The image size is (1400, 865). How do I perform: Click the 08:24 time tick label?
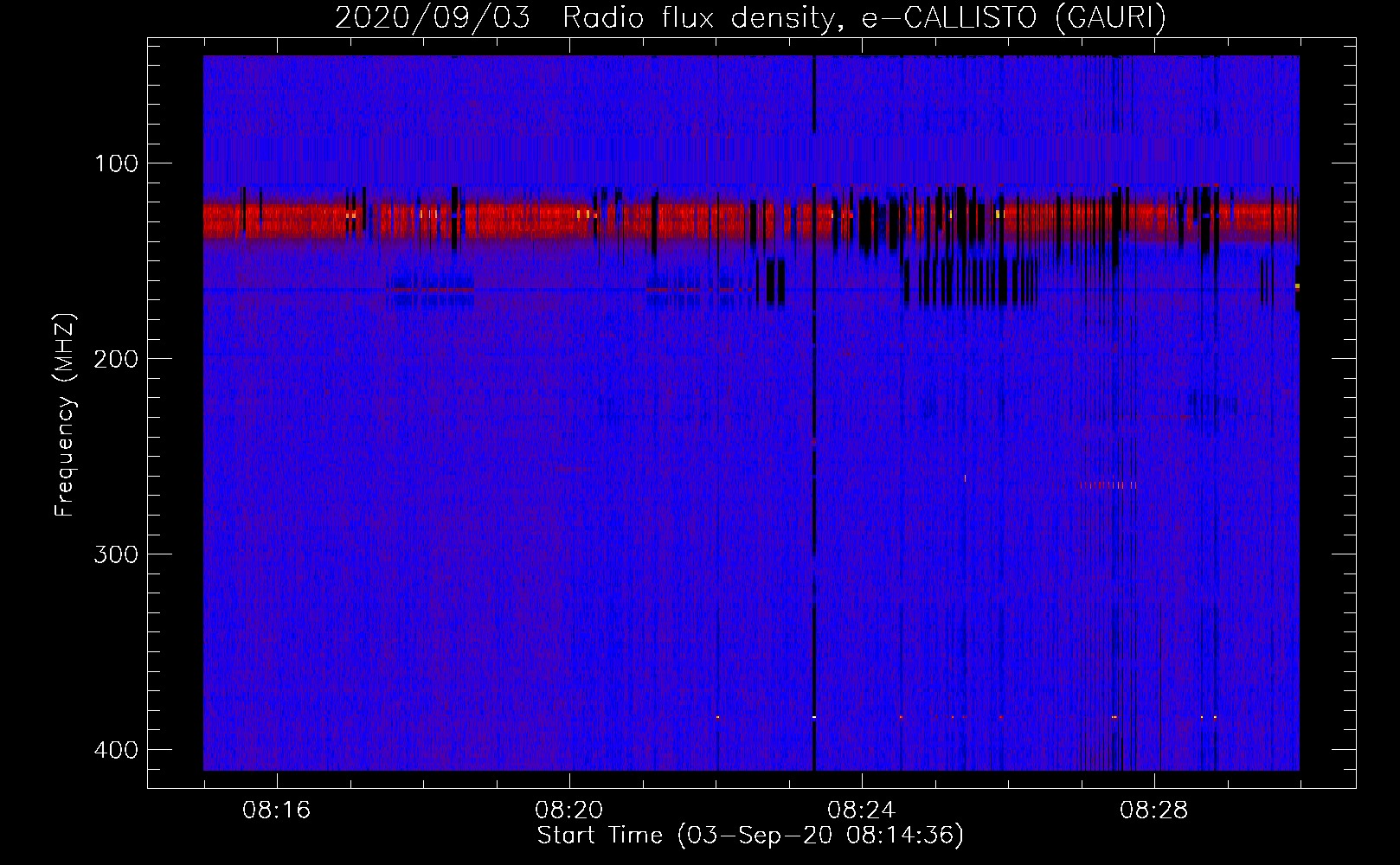[x=861, y=811]
